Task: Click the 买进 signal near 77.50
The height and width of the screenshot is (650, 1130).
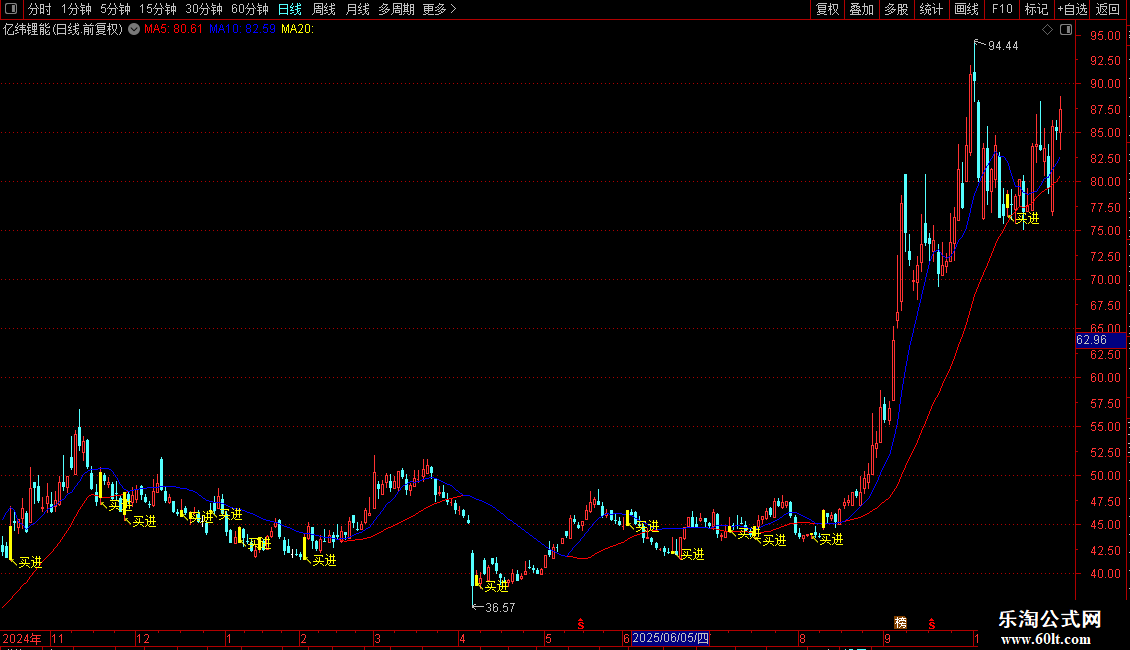Action: [x=1027, y=218]
